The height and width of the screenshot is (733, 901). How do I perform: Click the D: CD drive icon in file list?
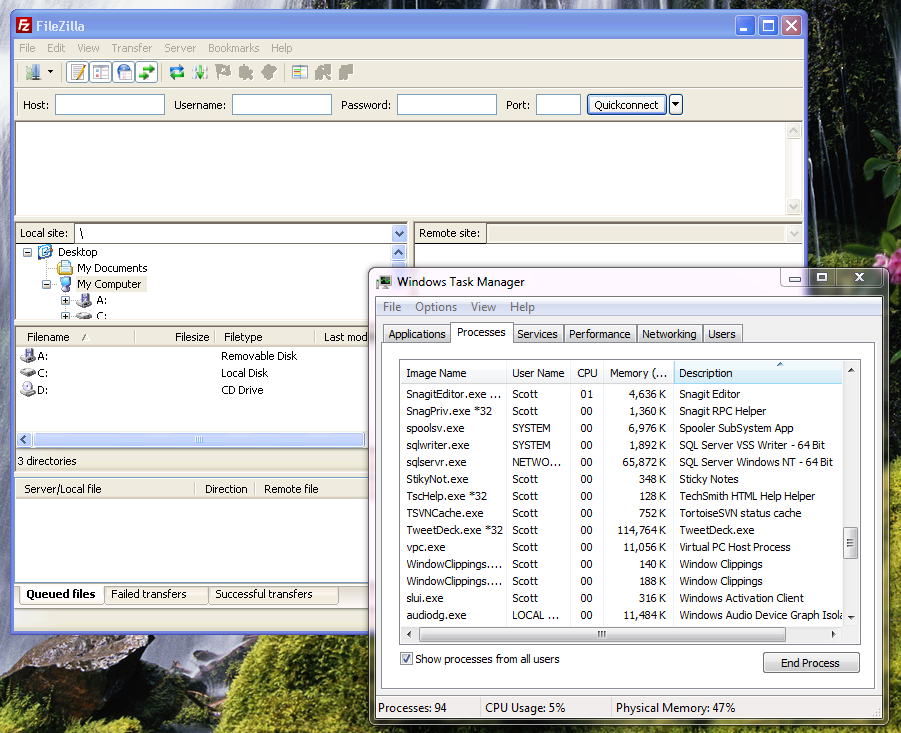click(28, 389)
